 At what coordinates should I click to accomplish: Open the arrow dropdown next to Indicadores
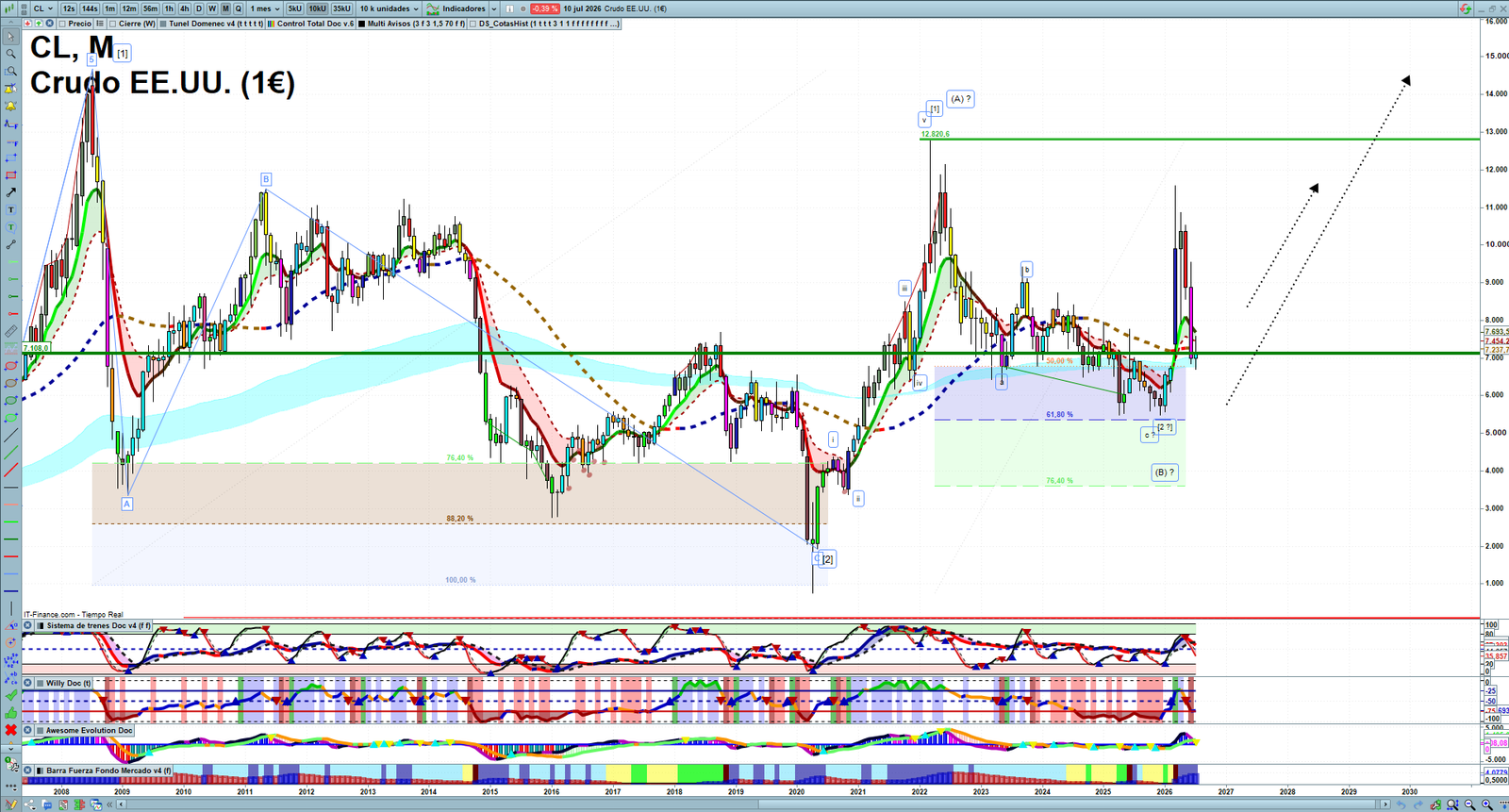click(x=494, y=8)
